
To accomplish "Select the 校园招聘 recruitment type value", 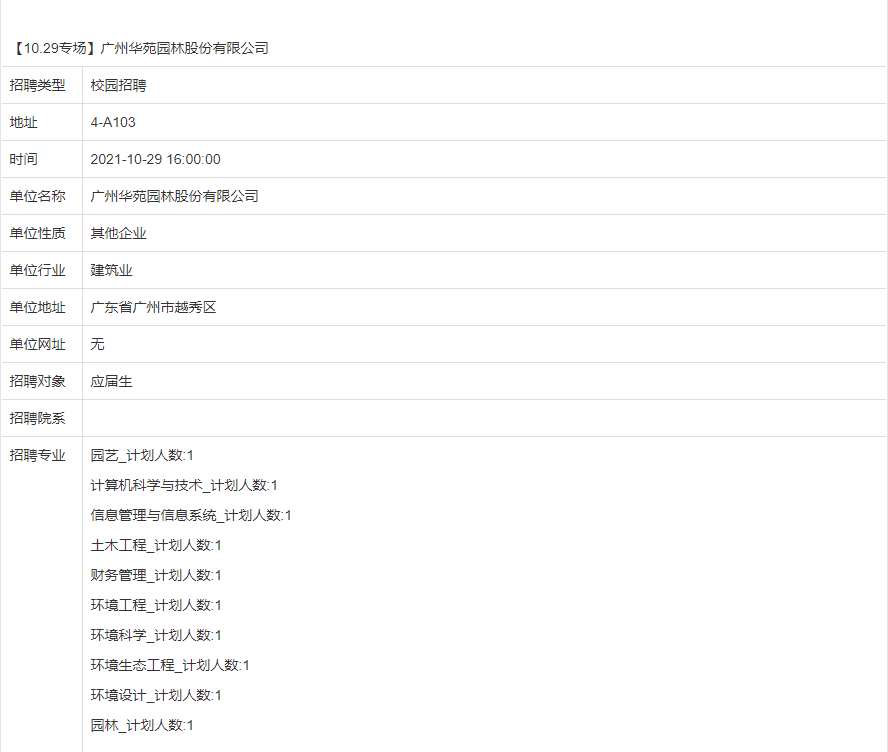I will (118, 86).
